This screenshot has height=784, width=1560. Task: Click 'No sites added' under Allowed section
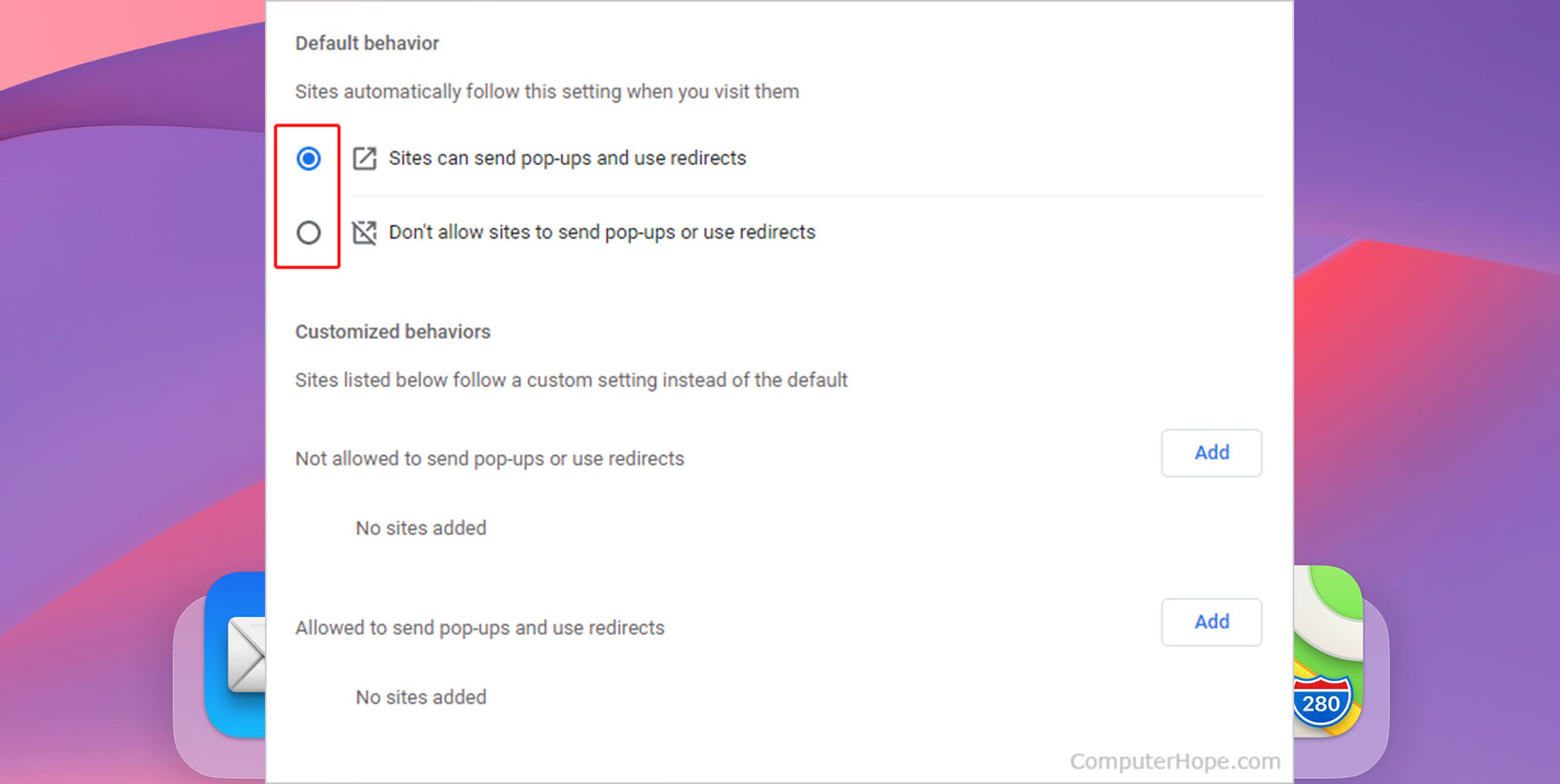click(421, 697)
